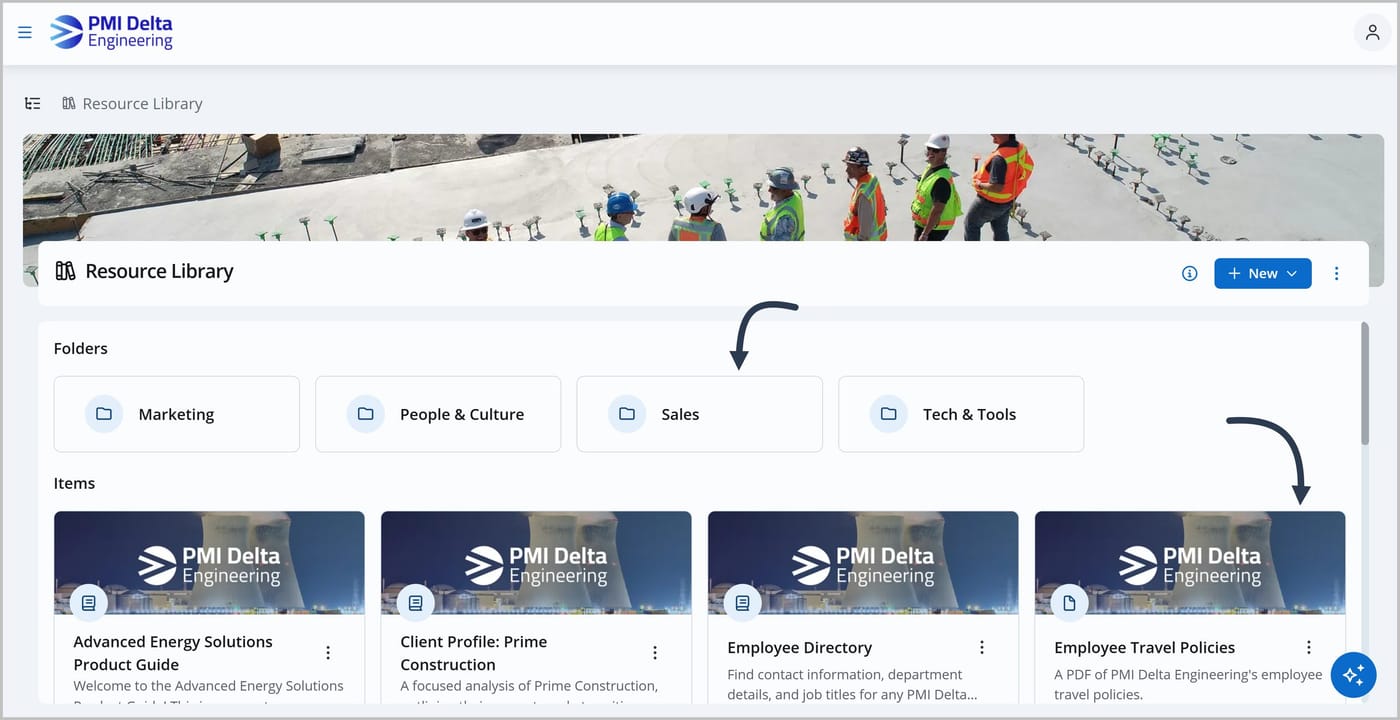The image size is (1400, 720).
Task: Open Client Profile card options menu
Action: [654, 652]
